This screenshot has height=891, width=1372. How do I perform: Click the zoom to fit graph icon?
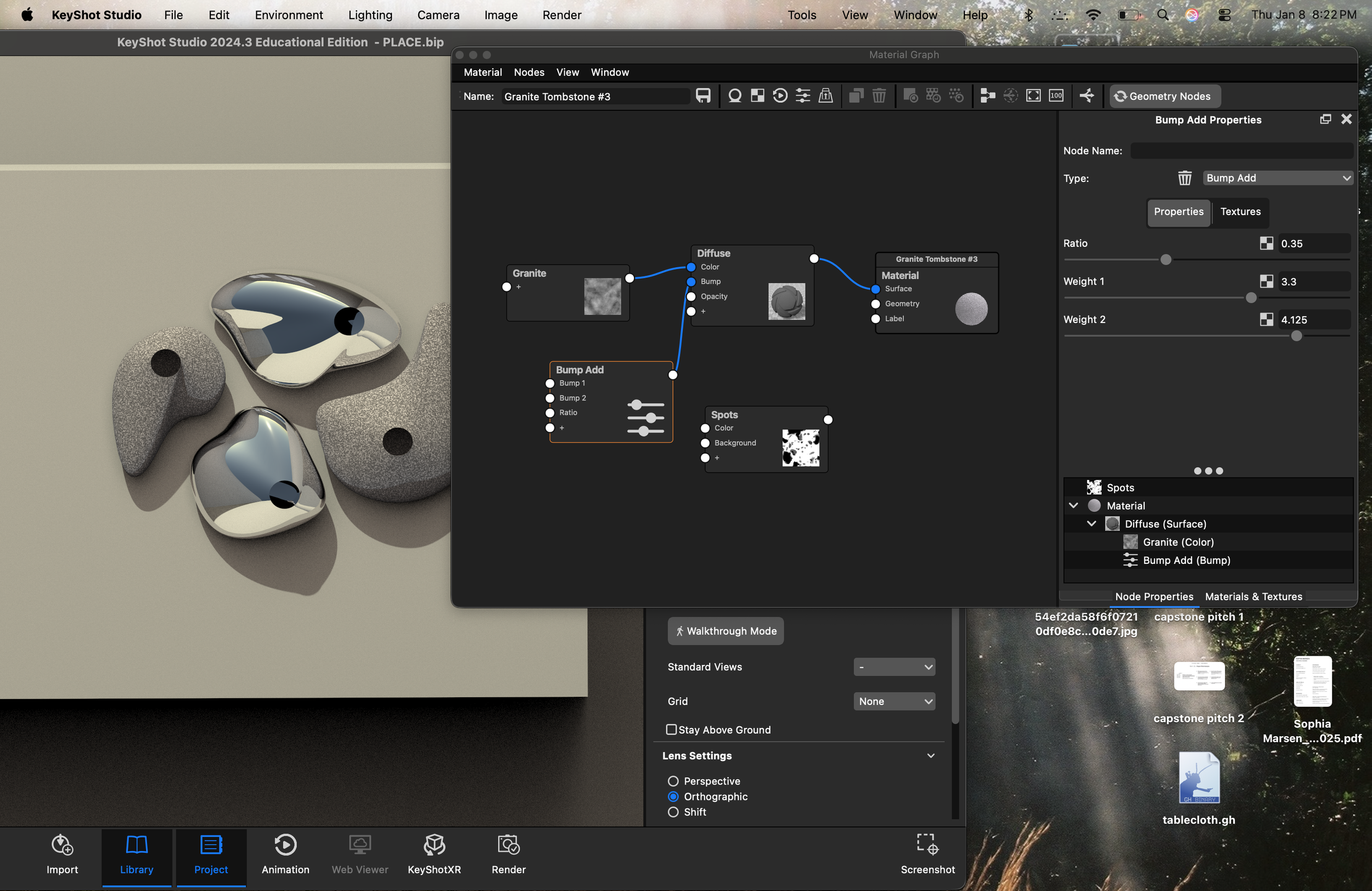coord(1033,95)
